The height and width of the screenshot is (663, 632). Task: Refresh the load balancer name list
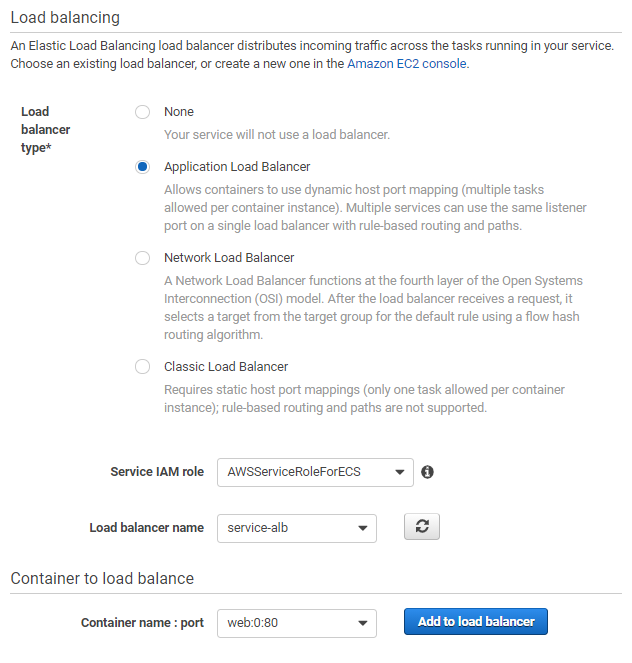(421, 527)
